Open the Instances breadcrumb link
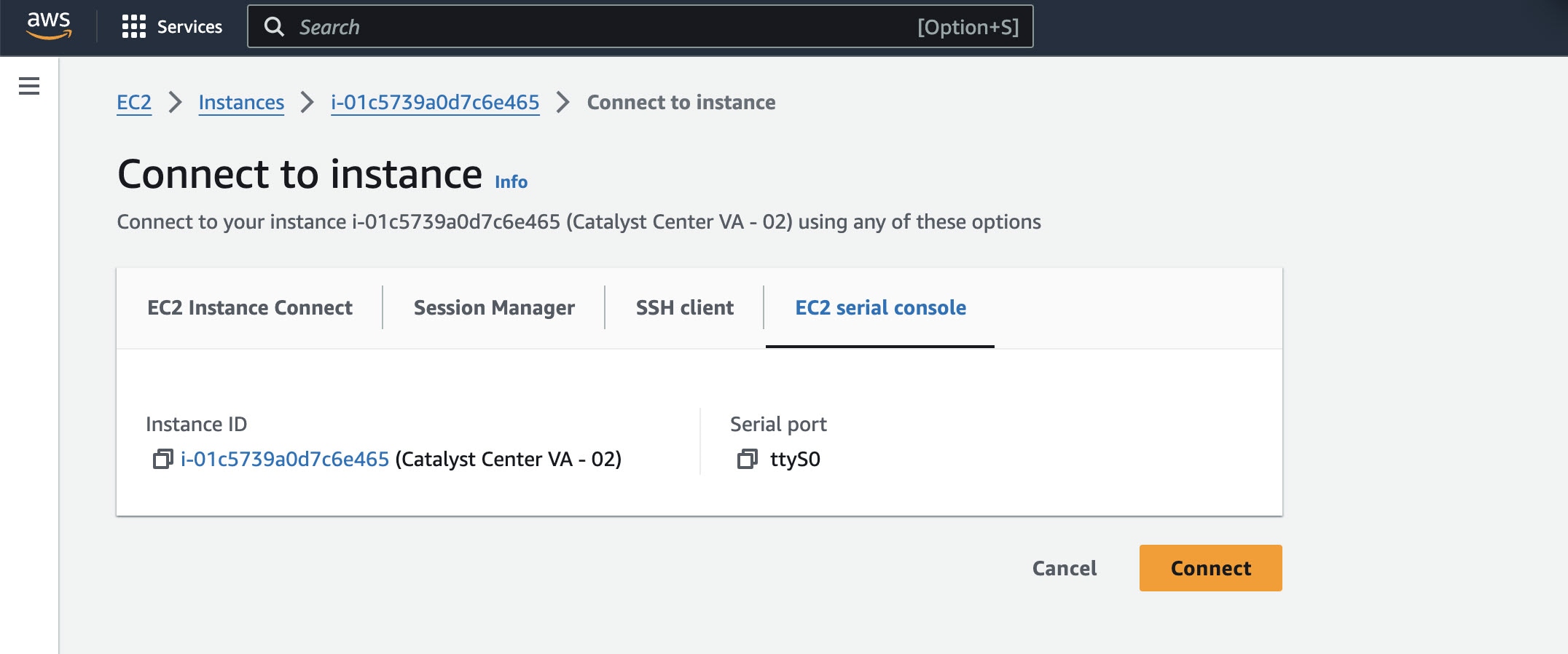 pos(241,103)
